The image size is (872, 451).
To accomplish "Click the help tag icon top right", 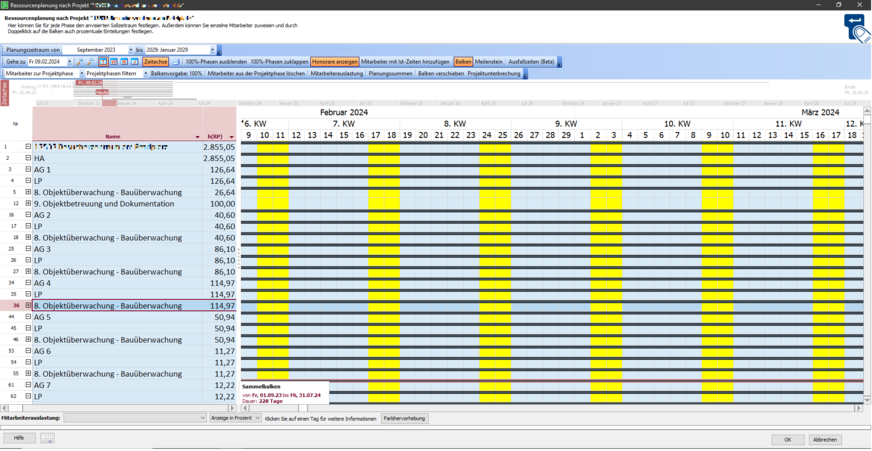I will click(x=856, y=27).
